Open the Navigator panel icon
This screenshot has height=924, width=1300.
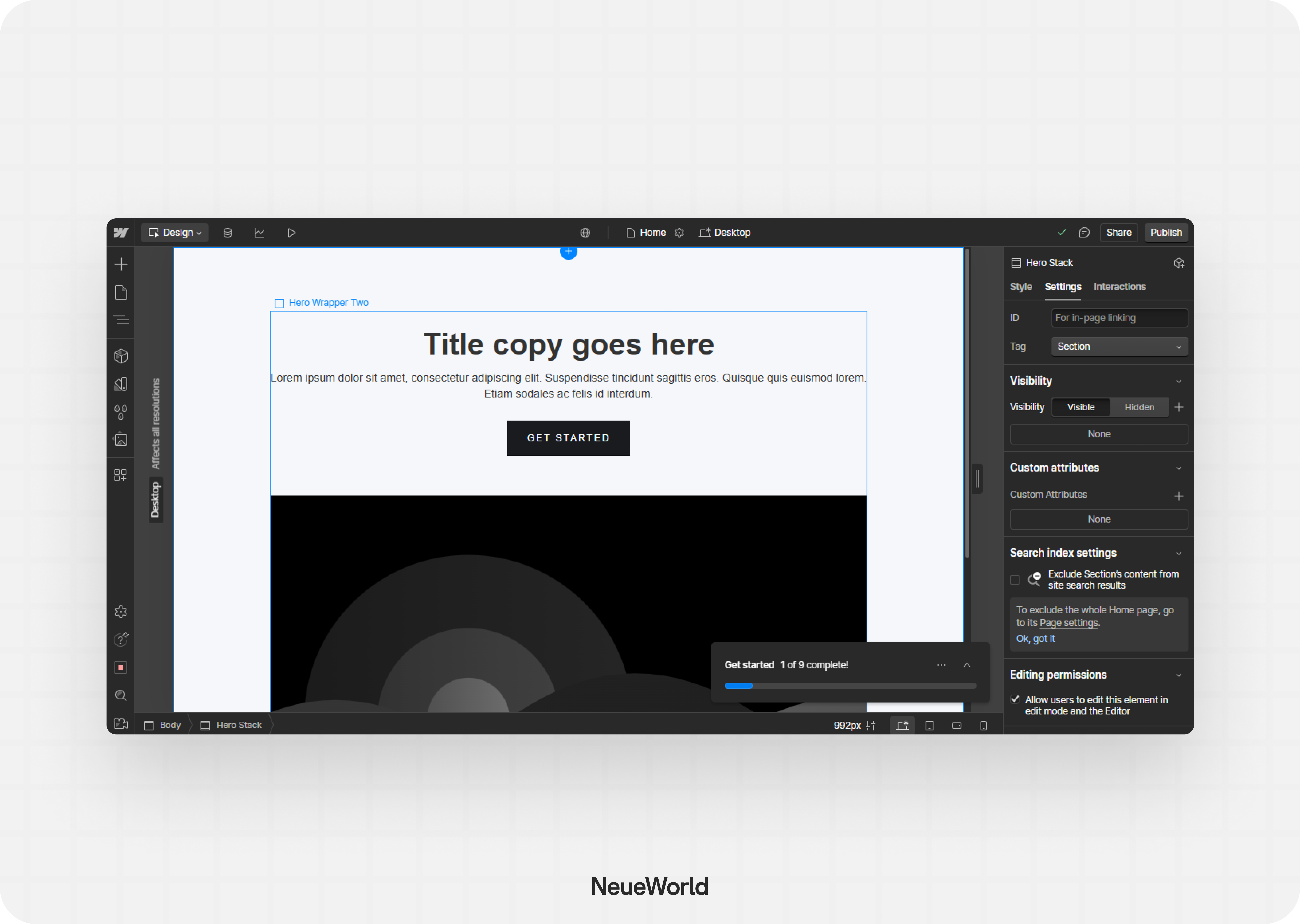pos(121,320)
